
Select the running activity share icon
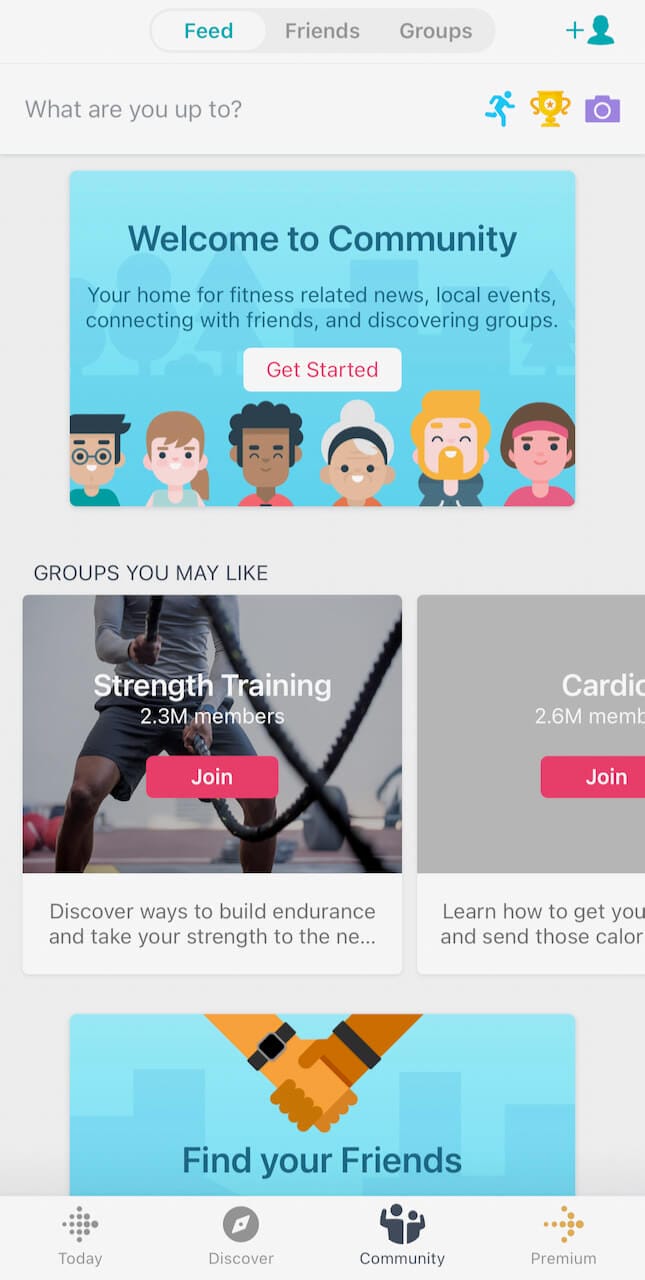(500, 109)
